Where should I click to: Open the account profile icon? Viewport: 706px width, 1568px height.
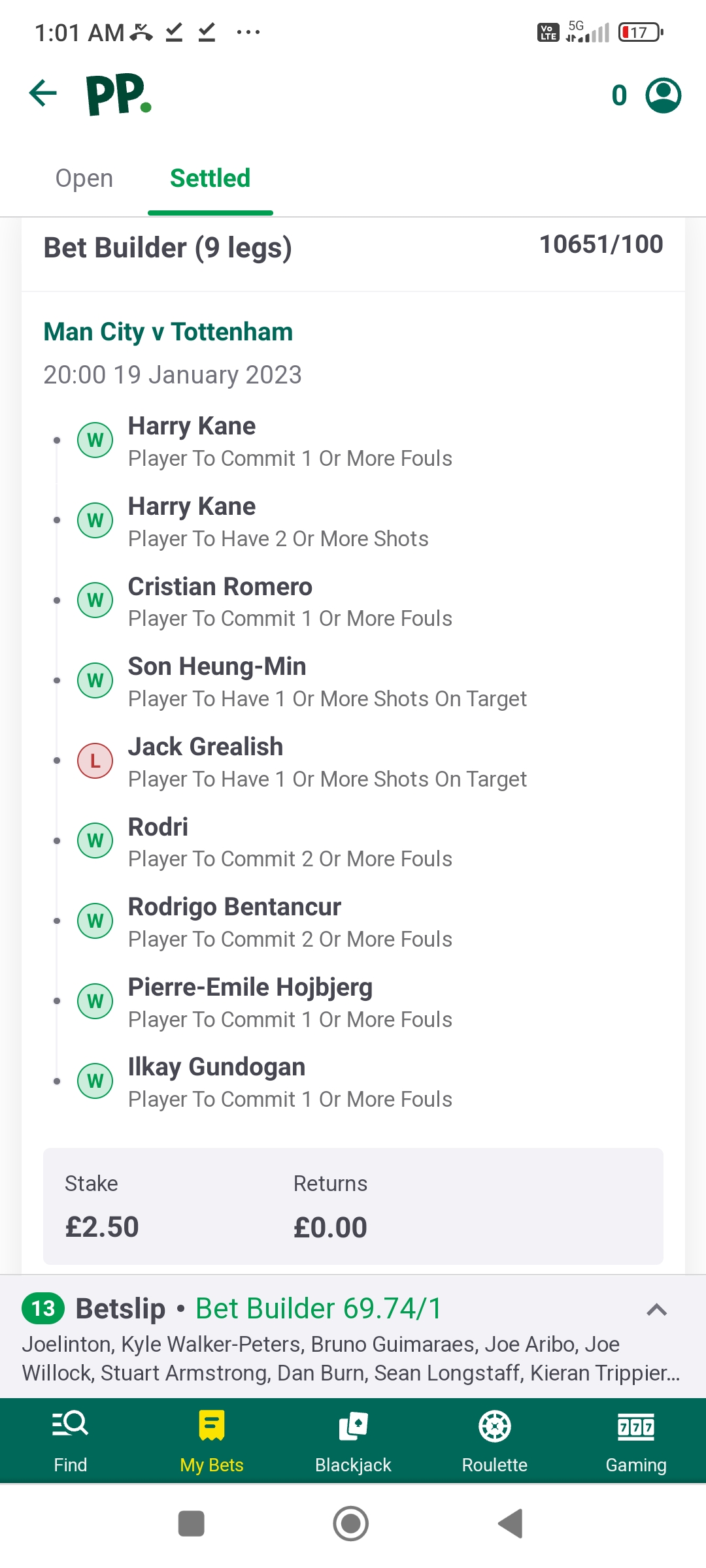click(663, 95)
